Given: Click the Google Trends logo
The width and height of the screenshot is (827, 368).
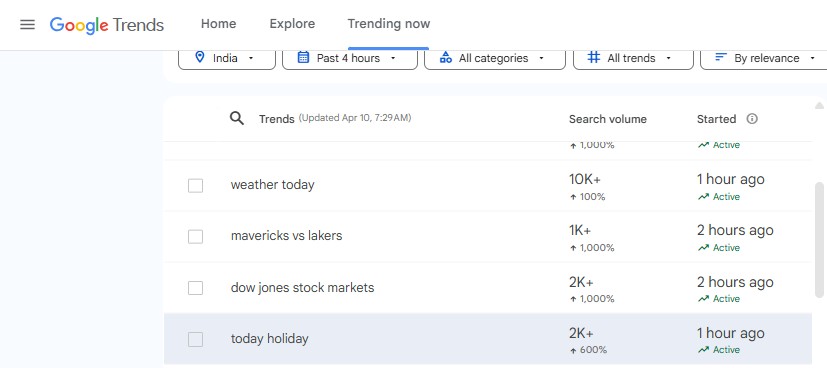Looking at the screenshot, I should point(107,25).
